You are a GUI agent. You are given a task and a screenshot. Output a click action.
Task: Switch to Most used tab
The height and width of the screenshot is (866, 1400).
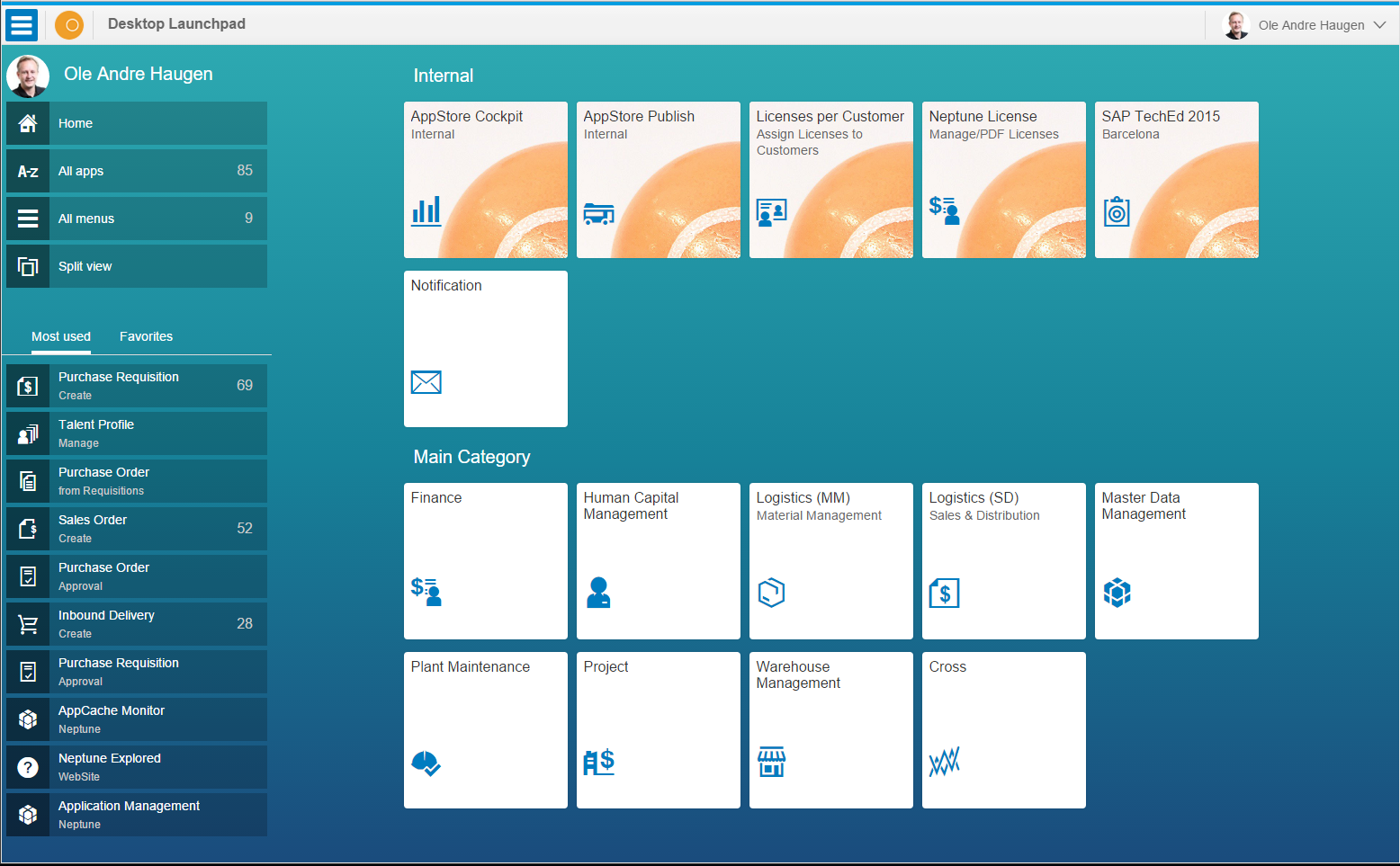[x=61, y=336]
